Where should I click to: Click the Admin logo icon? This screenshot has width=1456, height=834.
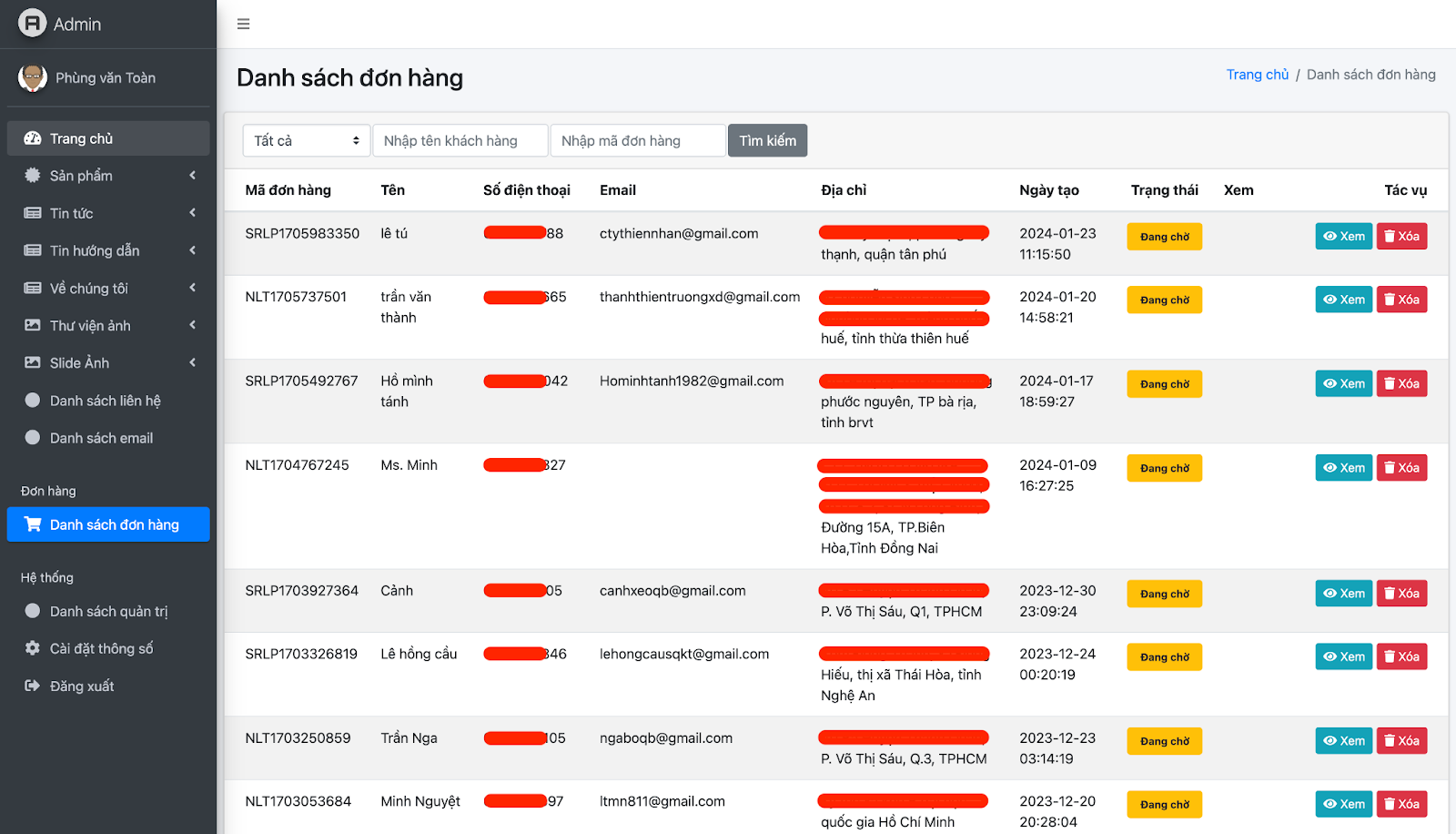[x=32, y=24]
